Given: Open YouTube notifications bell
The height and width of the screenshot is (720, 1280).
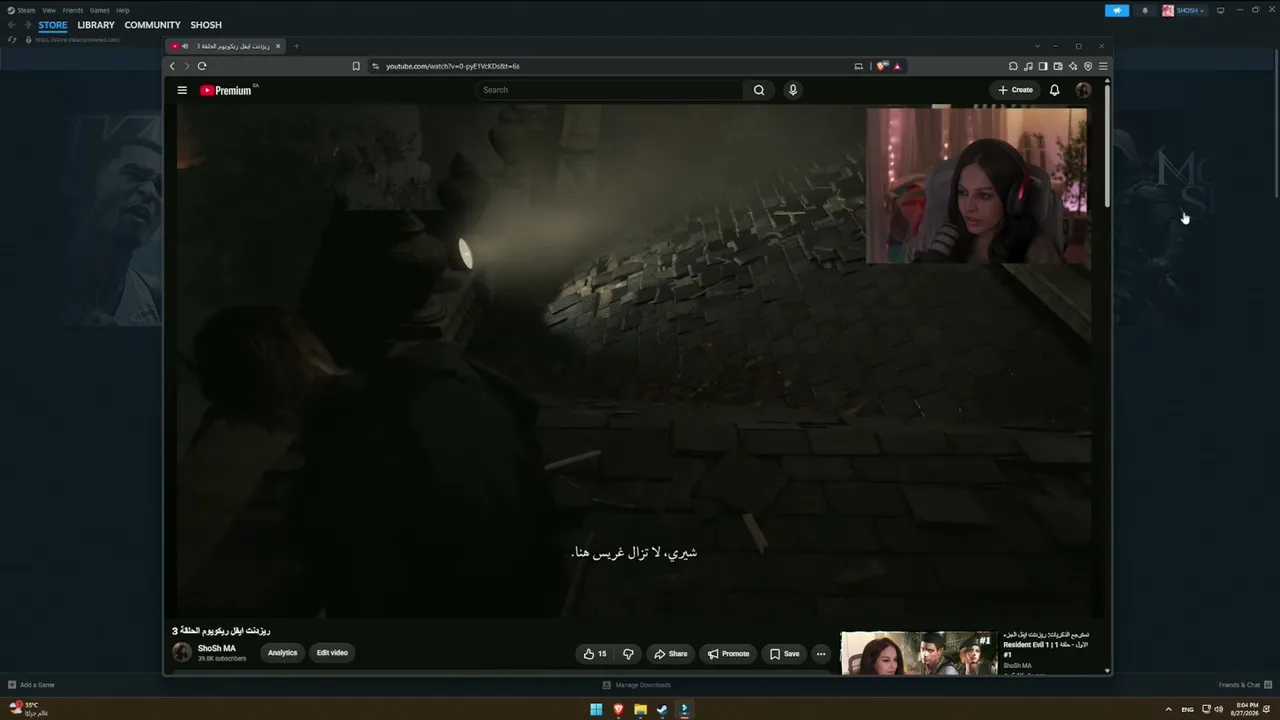Looking at the screenshot, I should click(x=1054, y=90).
